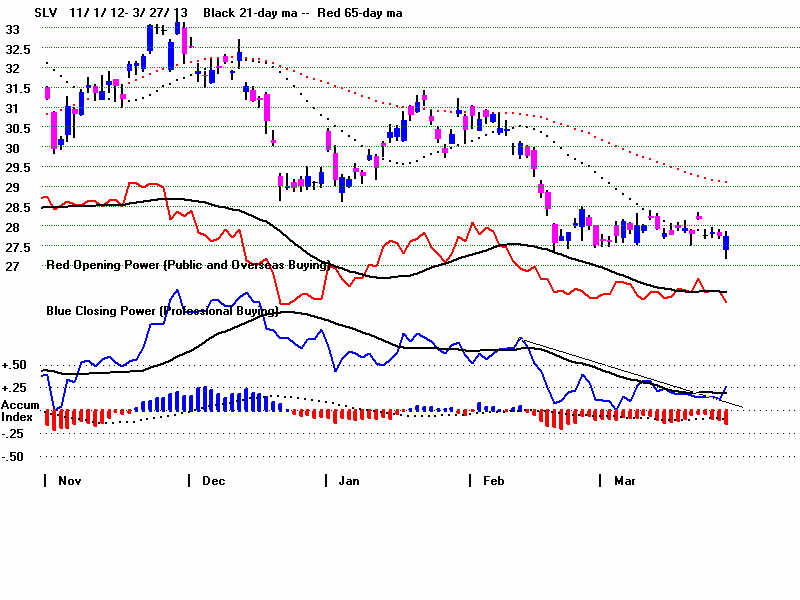Click the +.50 accumulation scale label
This screenshot has height=600, width=800.
(x=16, y=366)
